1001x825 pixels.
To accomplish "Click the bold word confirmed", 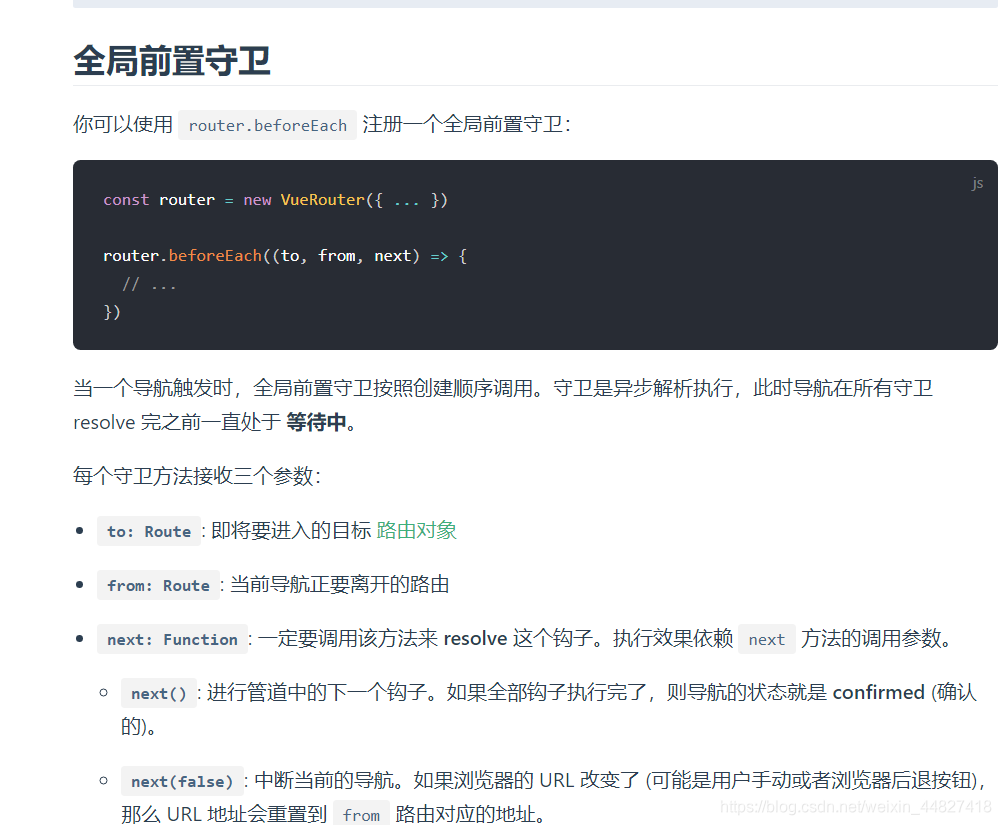I will 878,692.
